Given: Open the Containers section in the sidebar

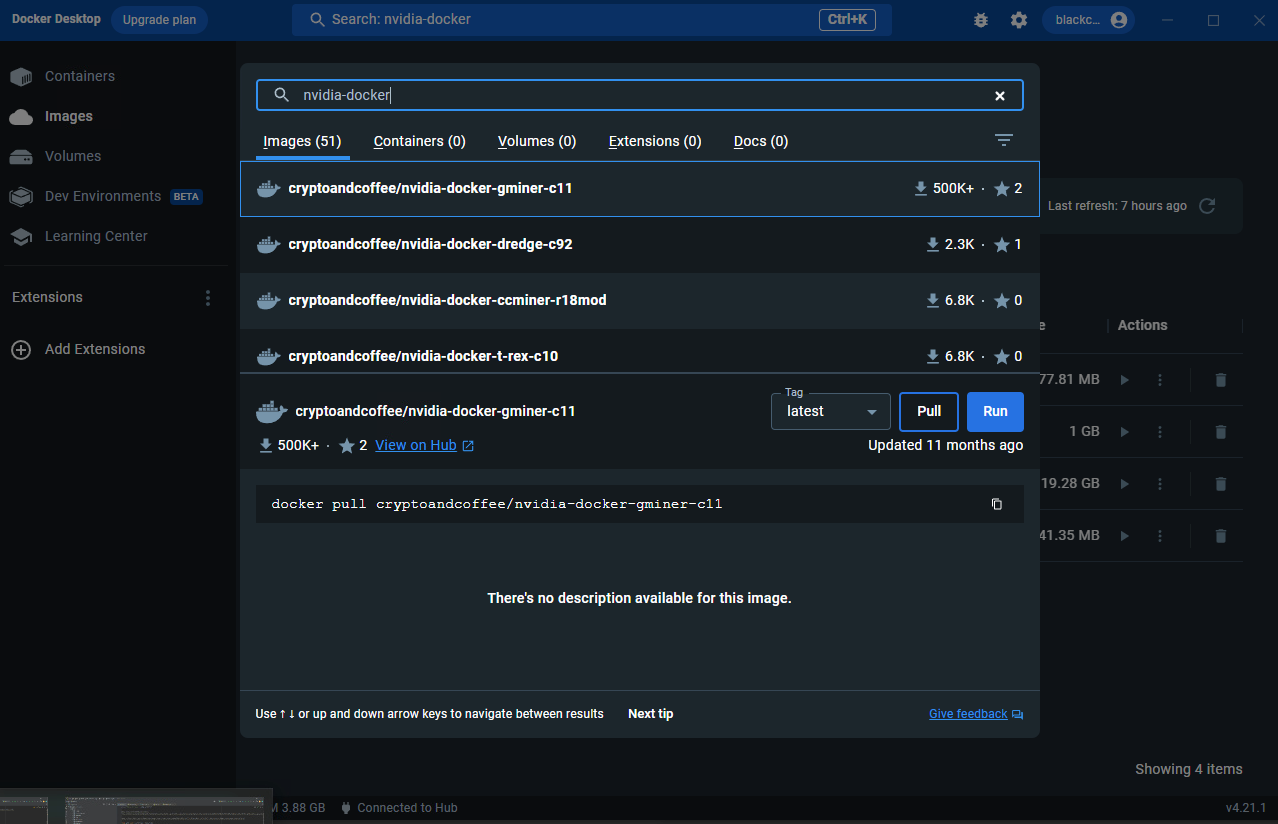Looking at the screenshot, I should click(x=79, y=76).
